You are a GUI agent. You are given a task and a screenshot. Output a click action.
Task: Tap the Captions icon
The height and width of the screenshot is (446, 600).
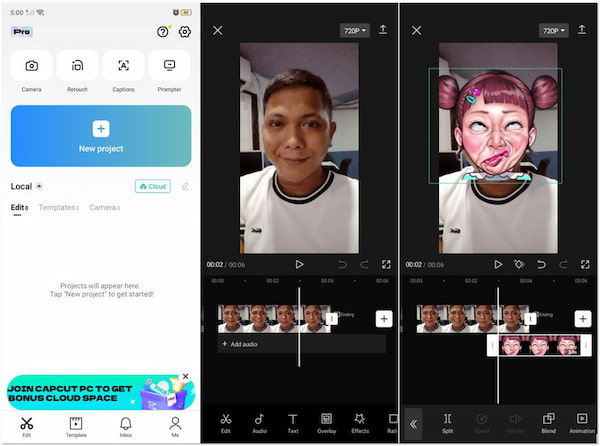pos(123,66)
